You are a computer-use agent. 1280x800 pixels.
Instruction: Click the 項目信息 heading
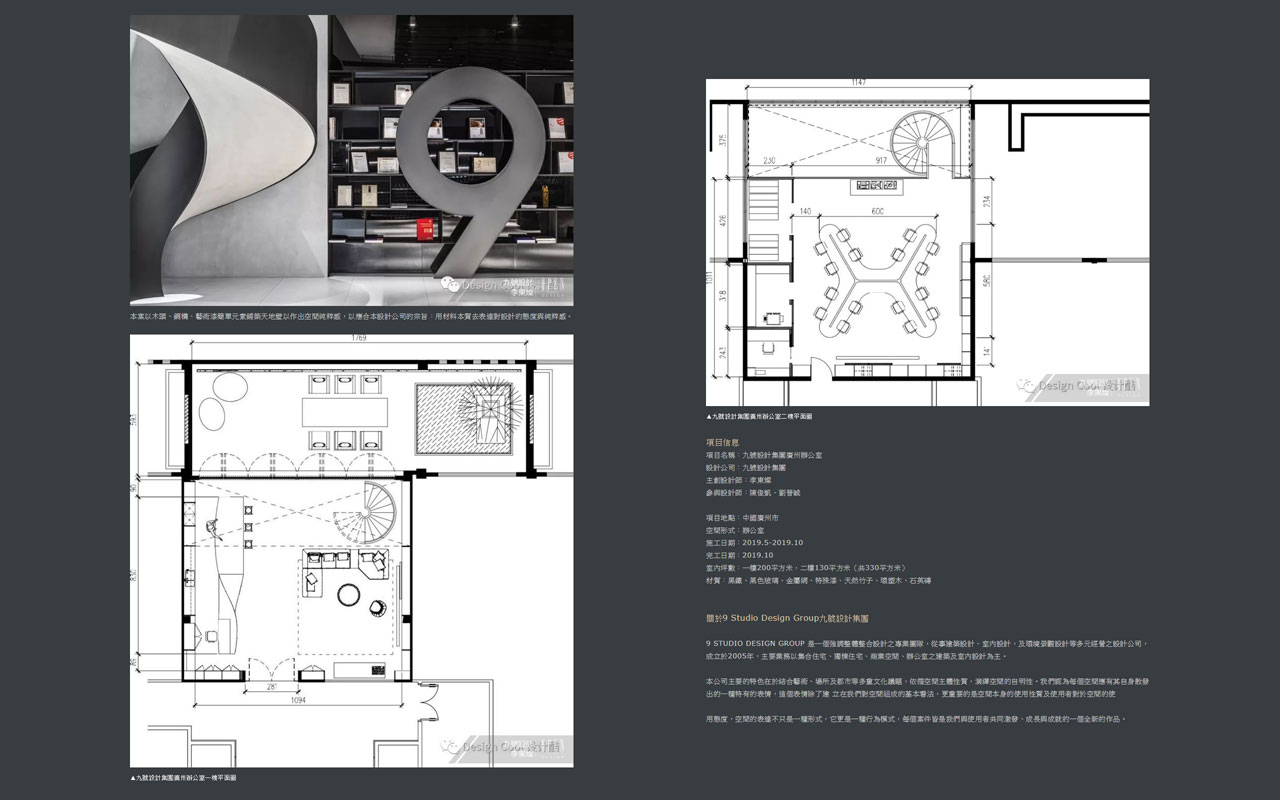(x=722, y=441)
